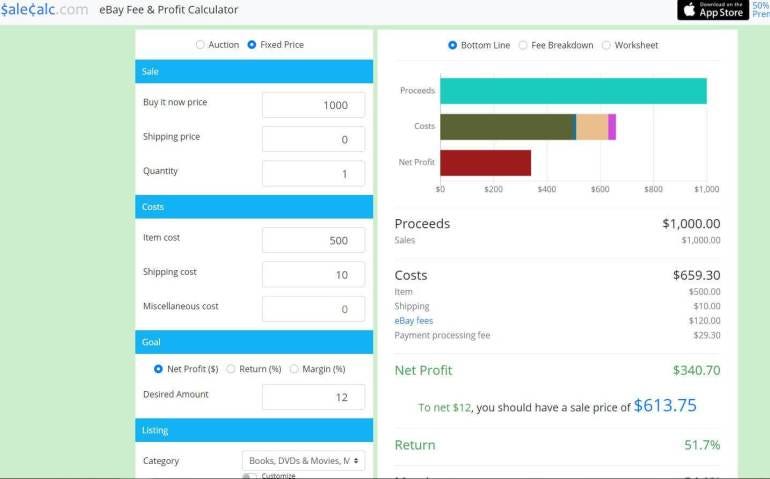This screenshot has height=479, width=770.
Task: Click the red Net Profit chart bar
Action: tap(485, 163)
